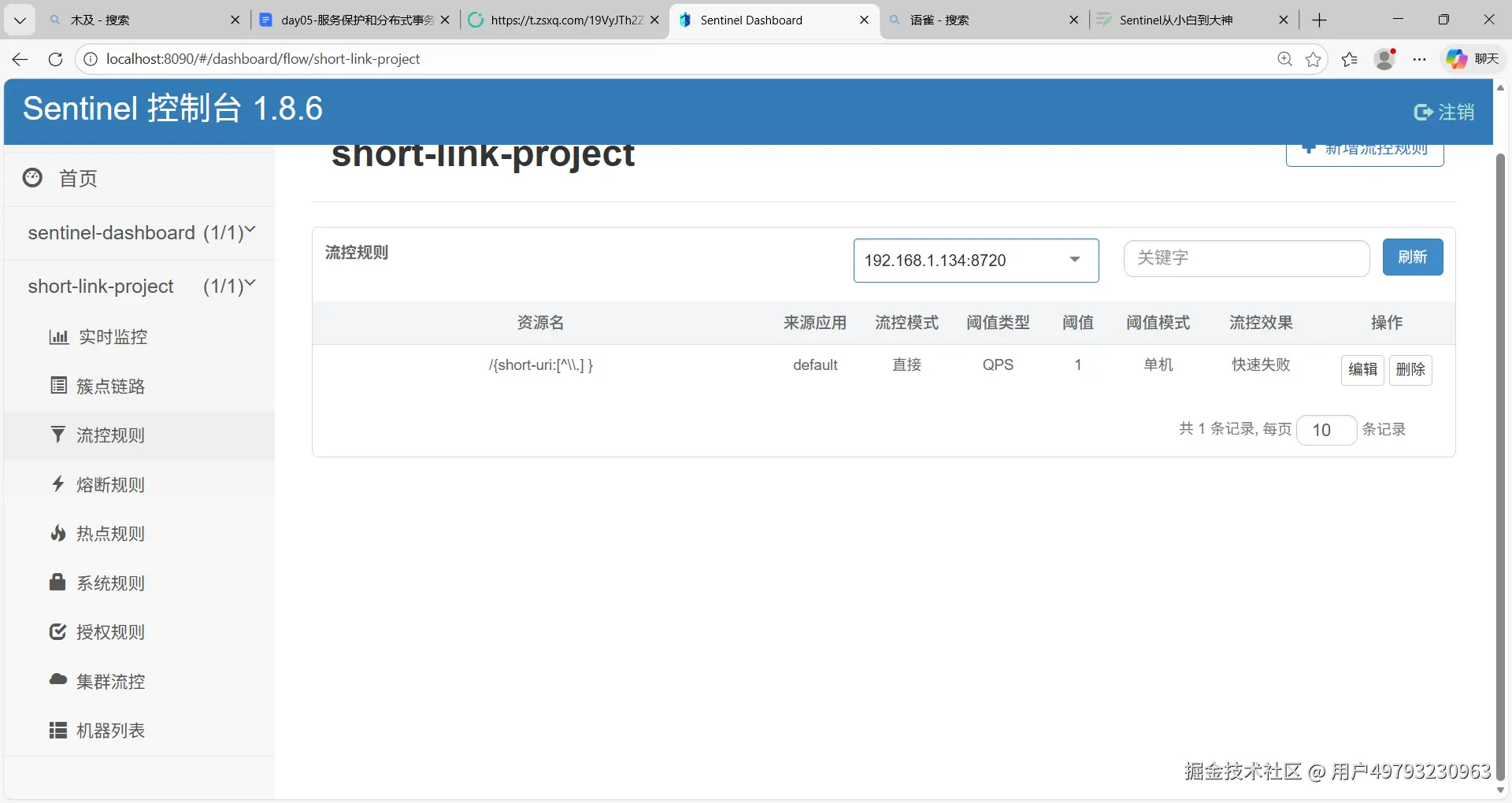
Task: View site information icon in address bar
Action: pos(91,59)
